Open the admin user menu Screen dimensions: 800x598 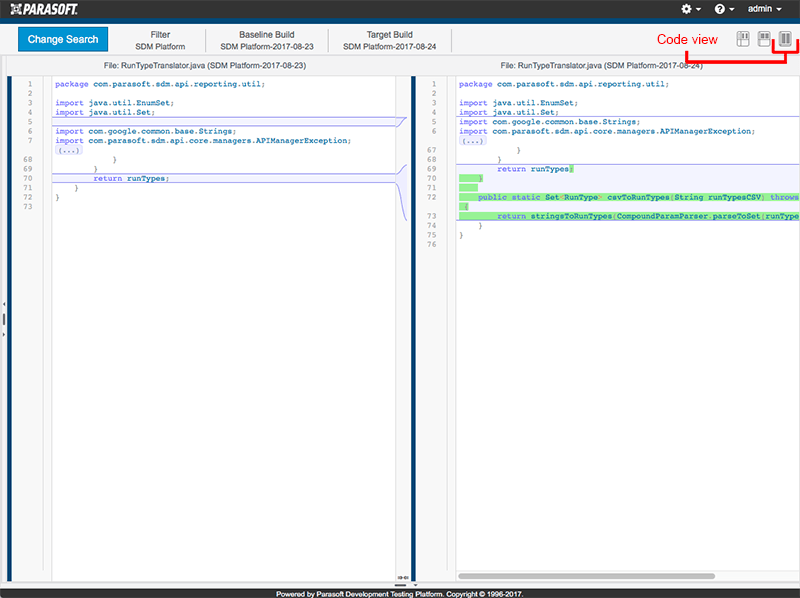(x=764, y=9)
